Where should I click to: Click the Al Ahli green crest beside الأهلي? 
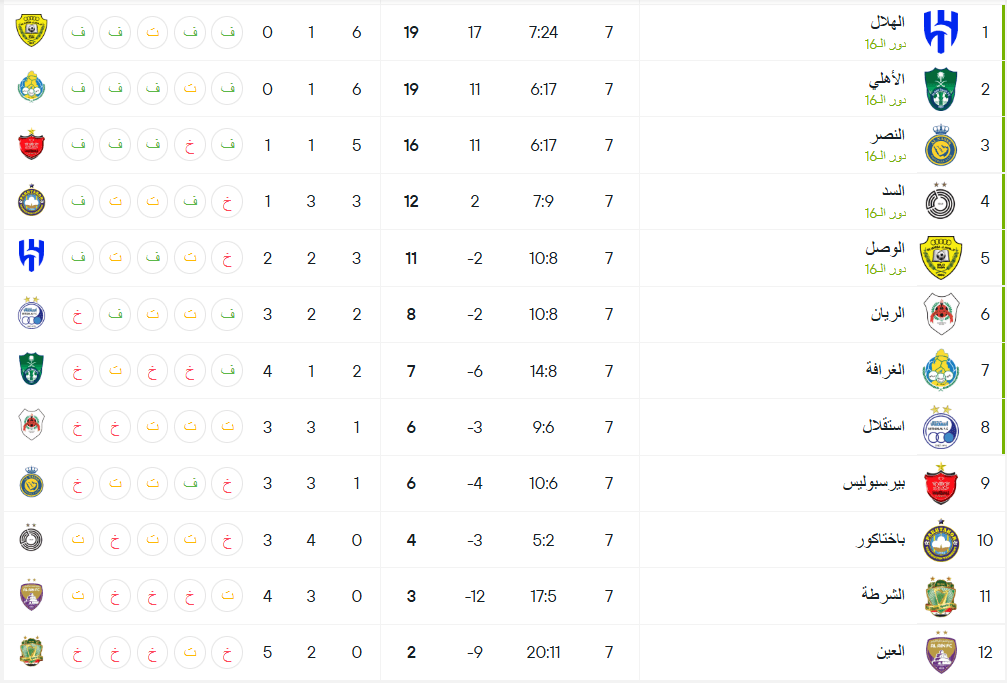tap(941, 89)
